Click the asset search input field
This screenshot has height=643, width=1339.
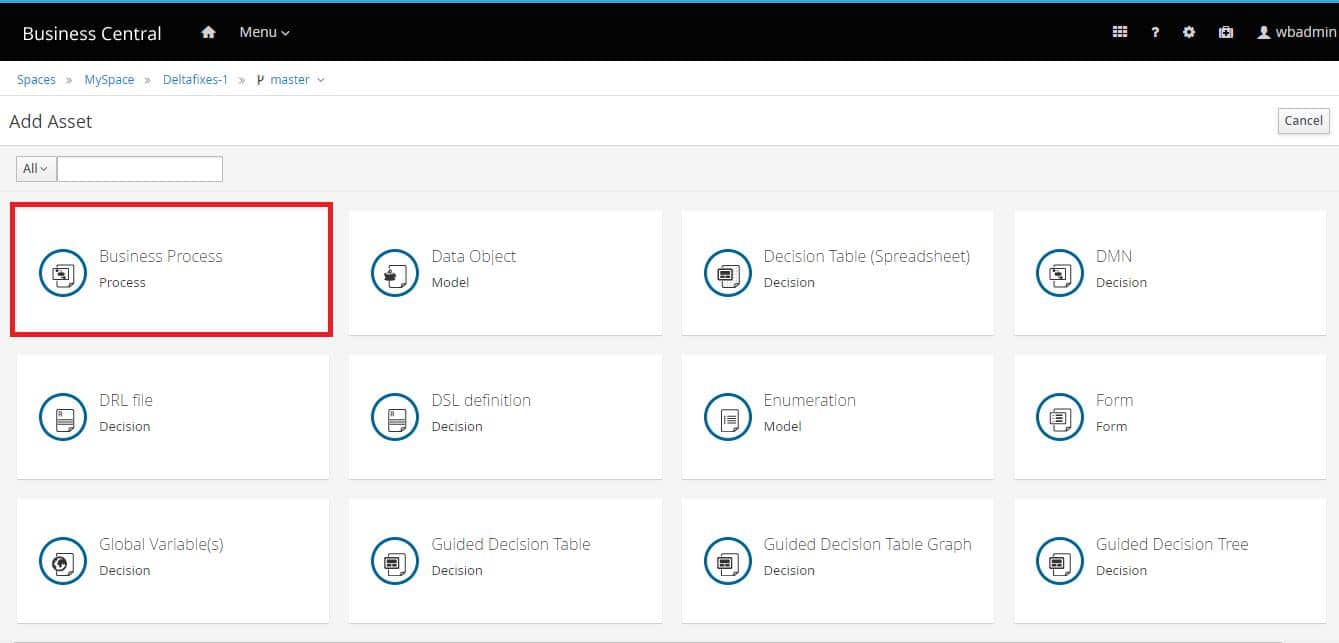click(140, 169)
